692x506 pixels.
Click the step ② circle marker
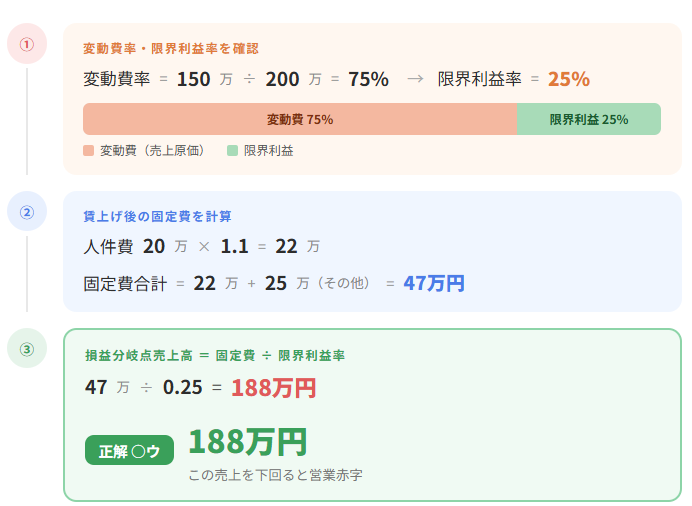click(27, 211)
